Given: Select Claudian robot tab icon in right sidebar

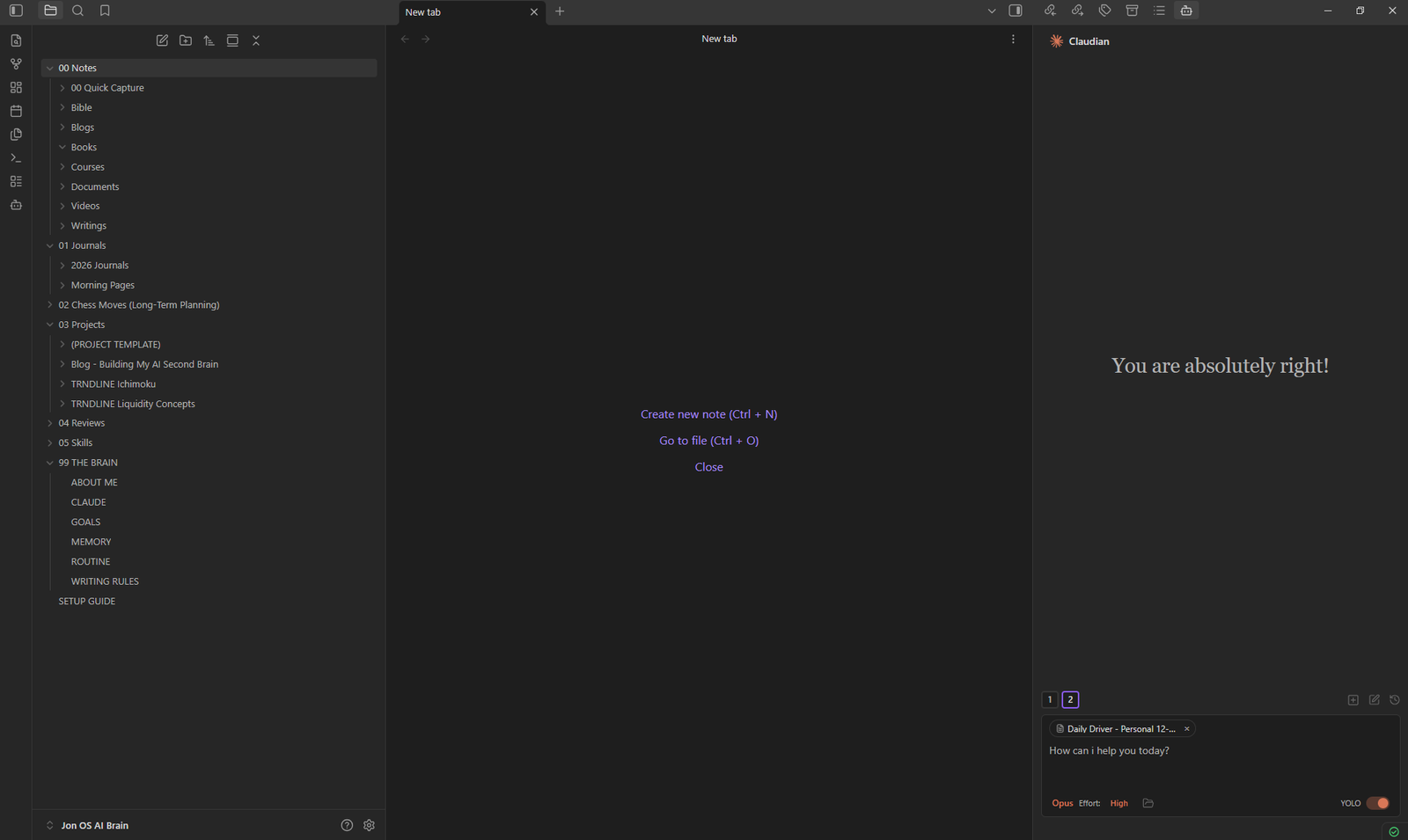Looking at the screenshot, I should click(x=1186, y=11).
